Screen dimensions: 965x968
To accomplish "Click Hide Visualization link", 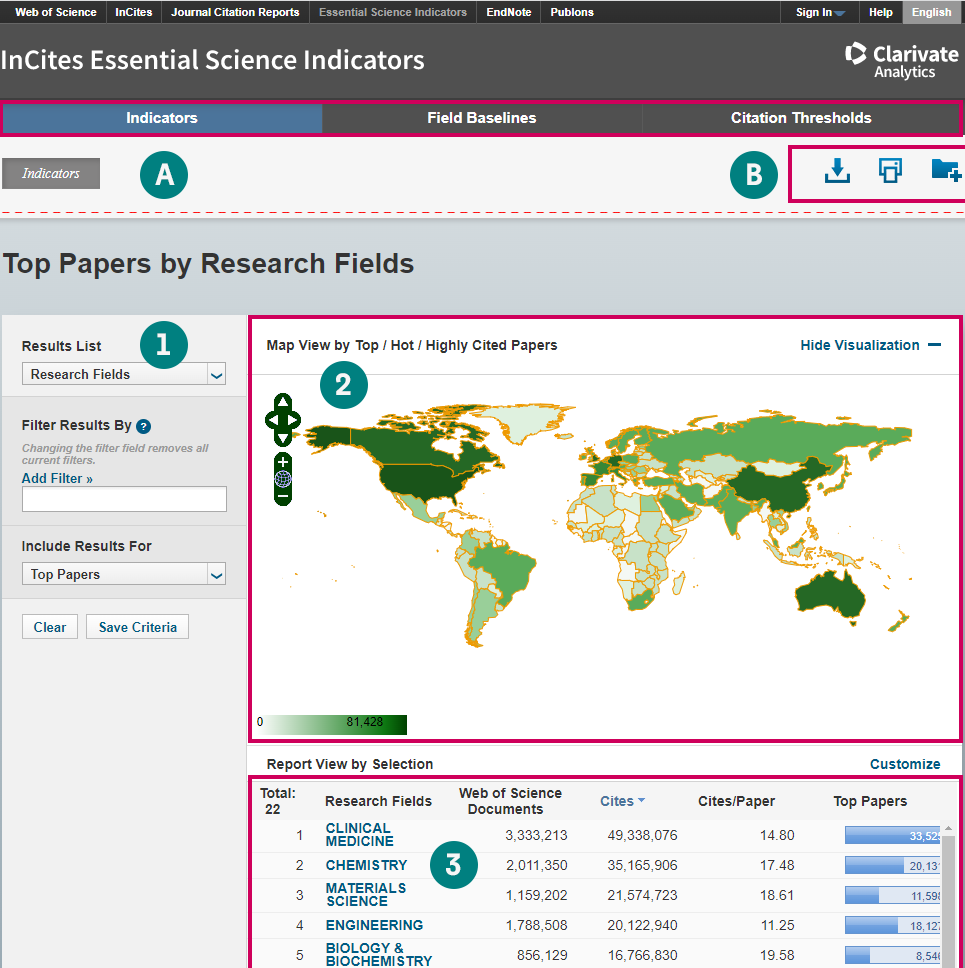I will click(859, 345).
